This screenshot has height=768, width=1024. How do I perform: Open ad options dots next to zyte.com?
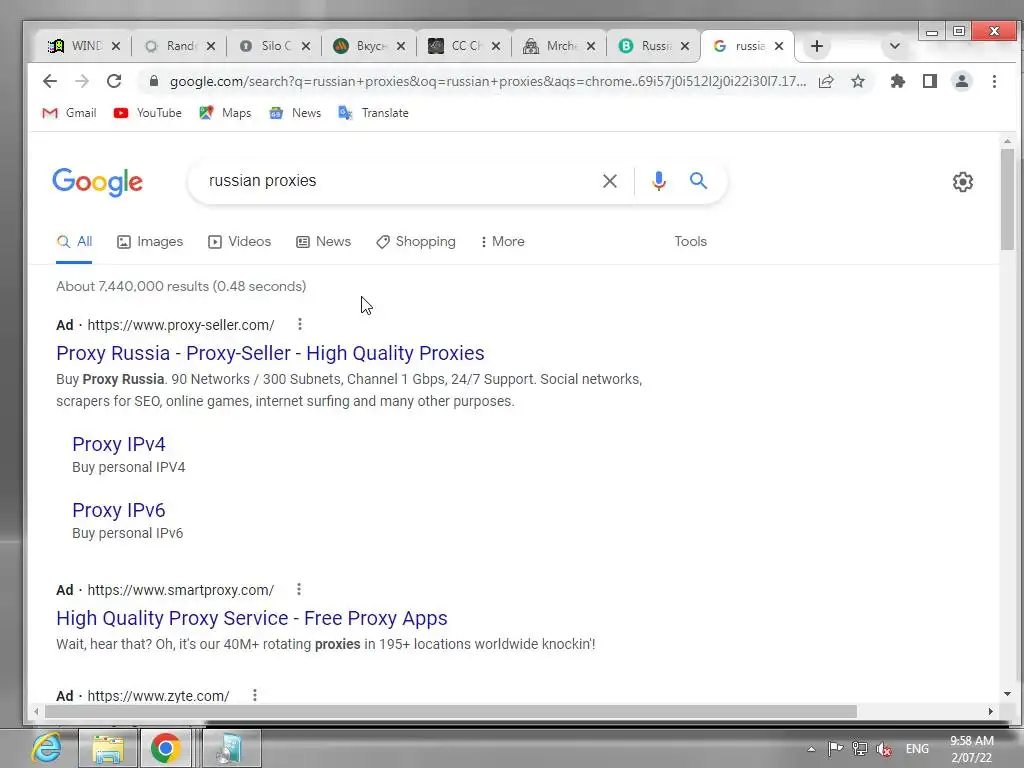(255, 696)
